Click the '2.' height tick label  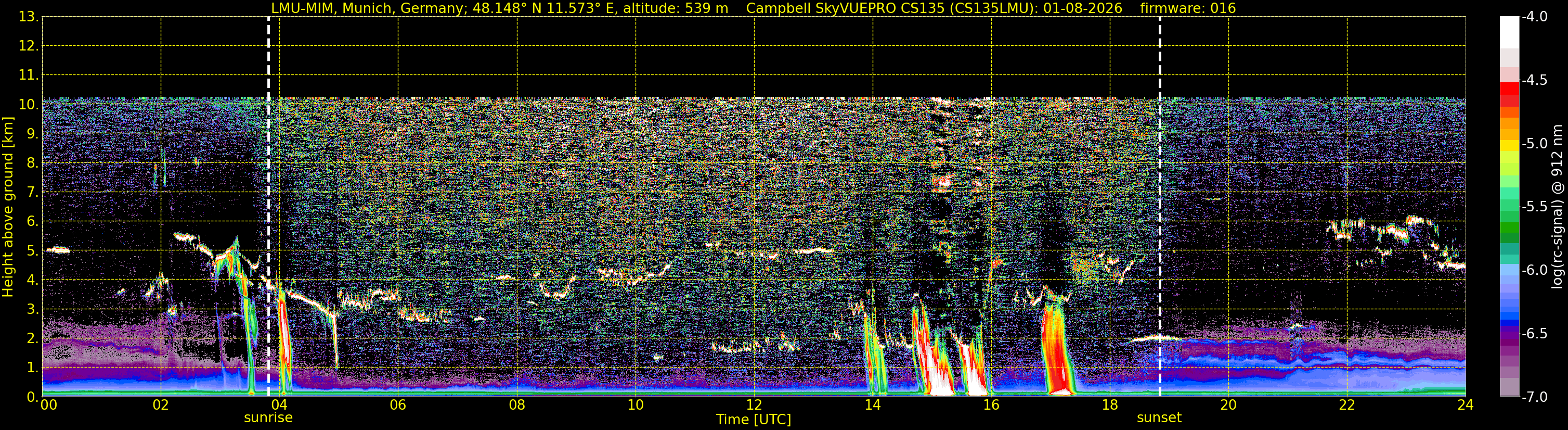pos(33,339)
